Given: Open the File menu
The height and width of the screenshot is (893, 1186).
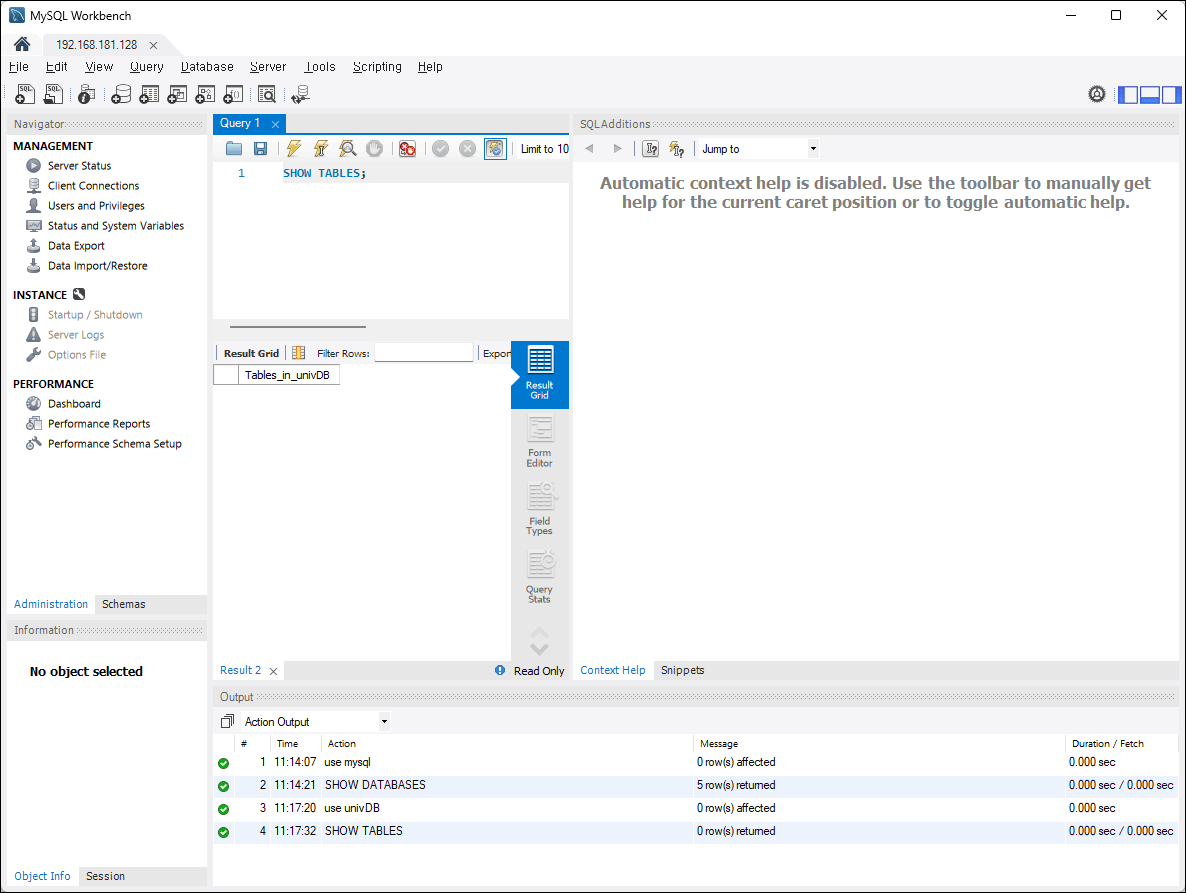Looking at the screenshot, I should tap(19, 67).
